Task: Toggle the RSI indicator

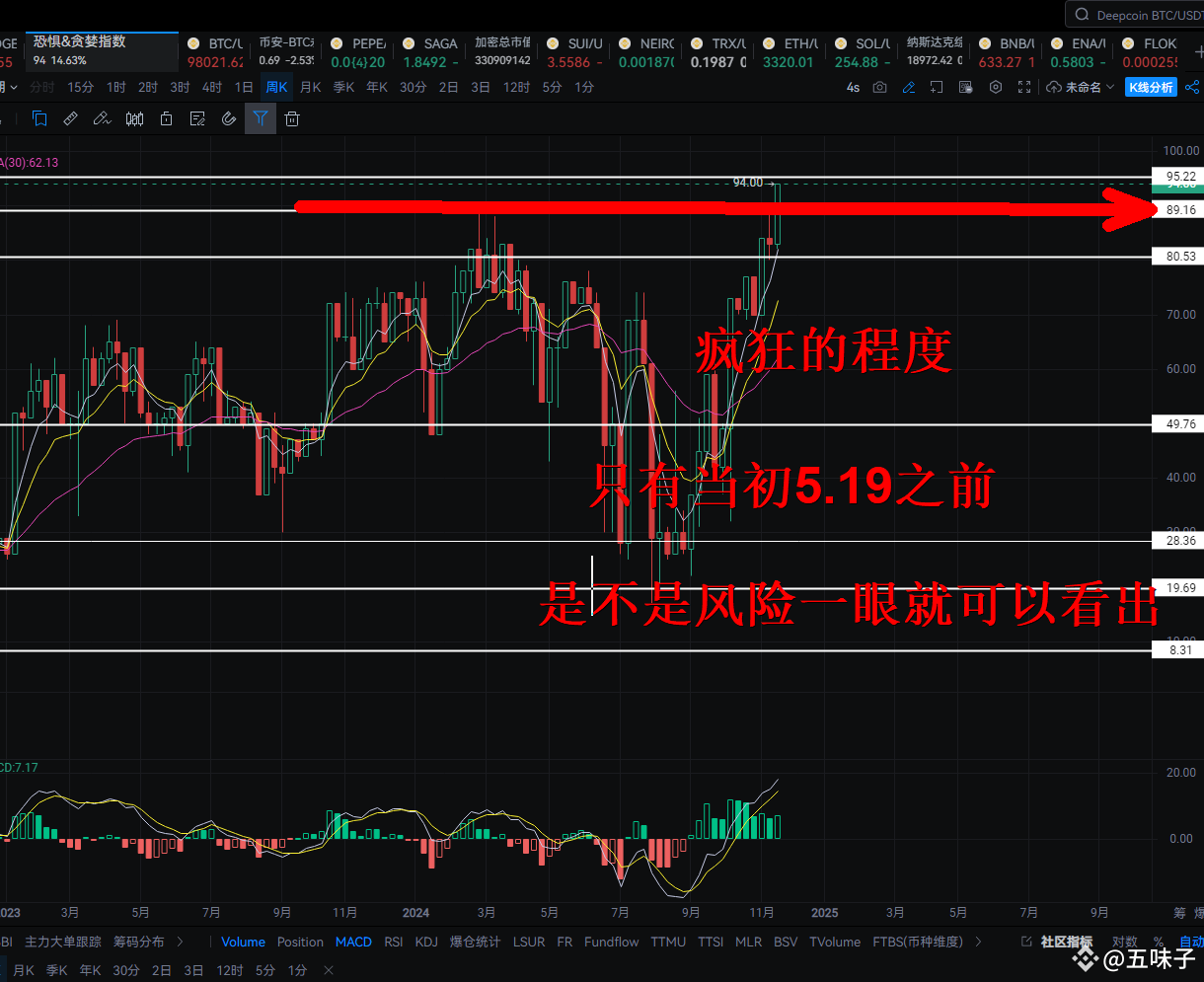Action: 394,942
